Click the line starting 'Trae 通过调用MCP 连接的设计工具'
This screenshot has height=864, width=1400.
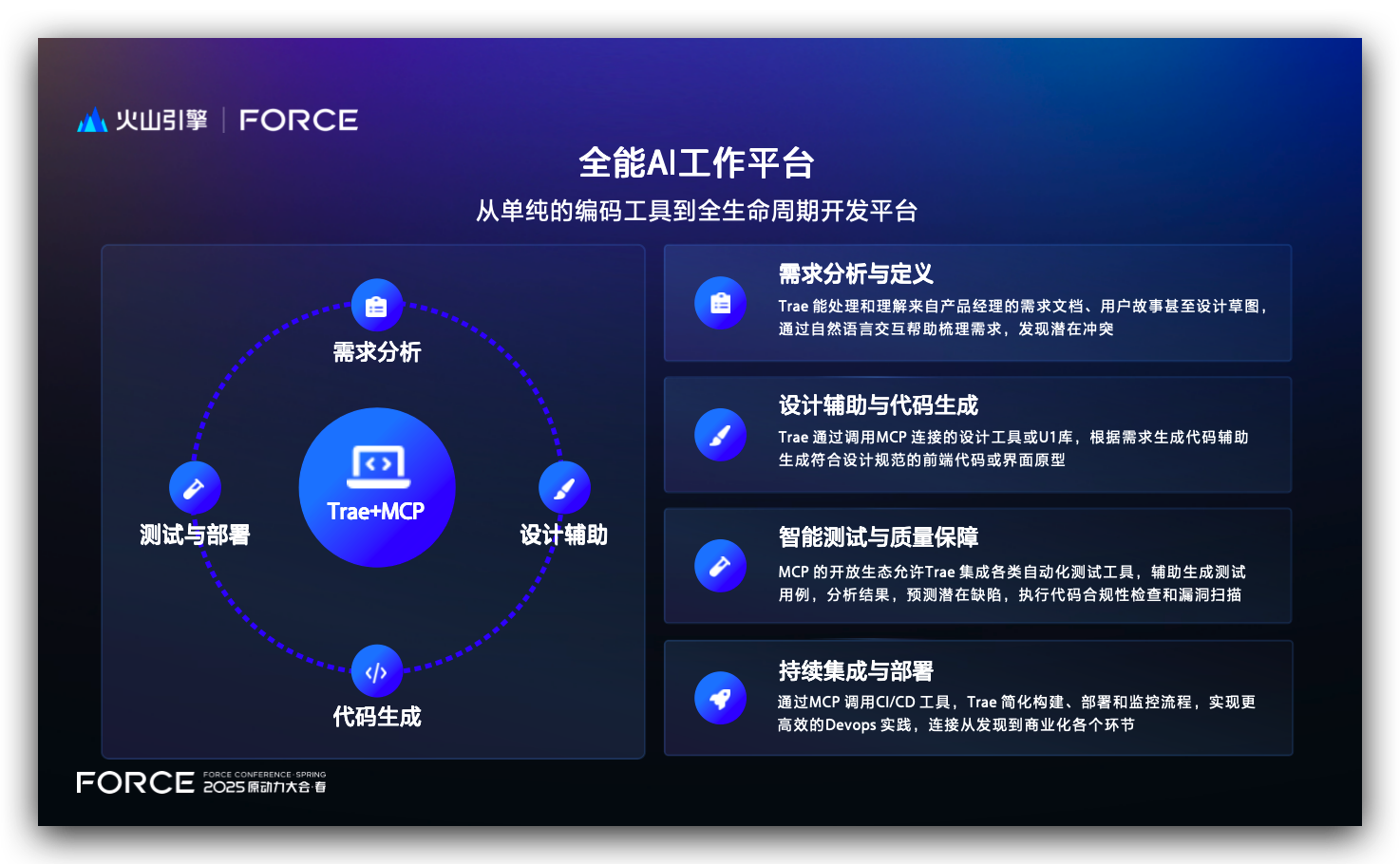tap(1013, 437)
